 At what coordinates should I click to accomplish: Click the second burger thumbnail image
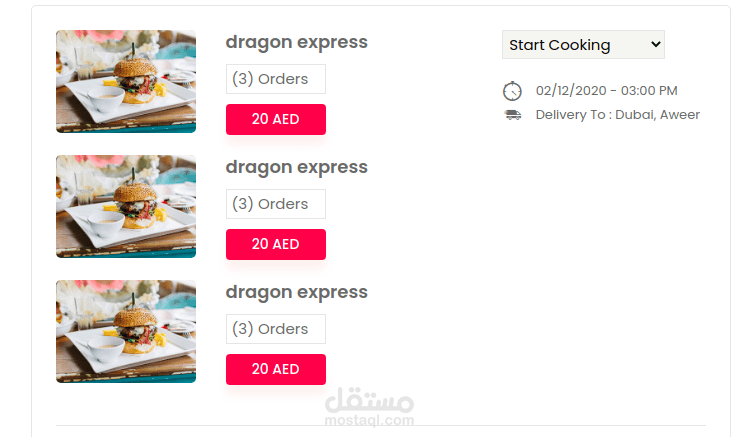[x=126, y=206]
